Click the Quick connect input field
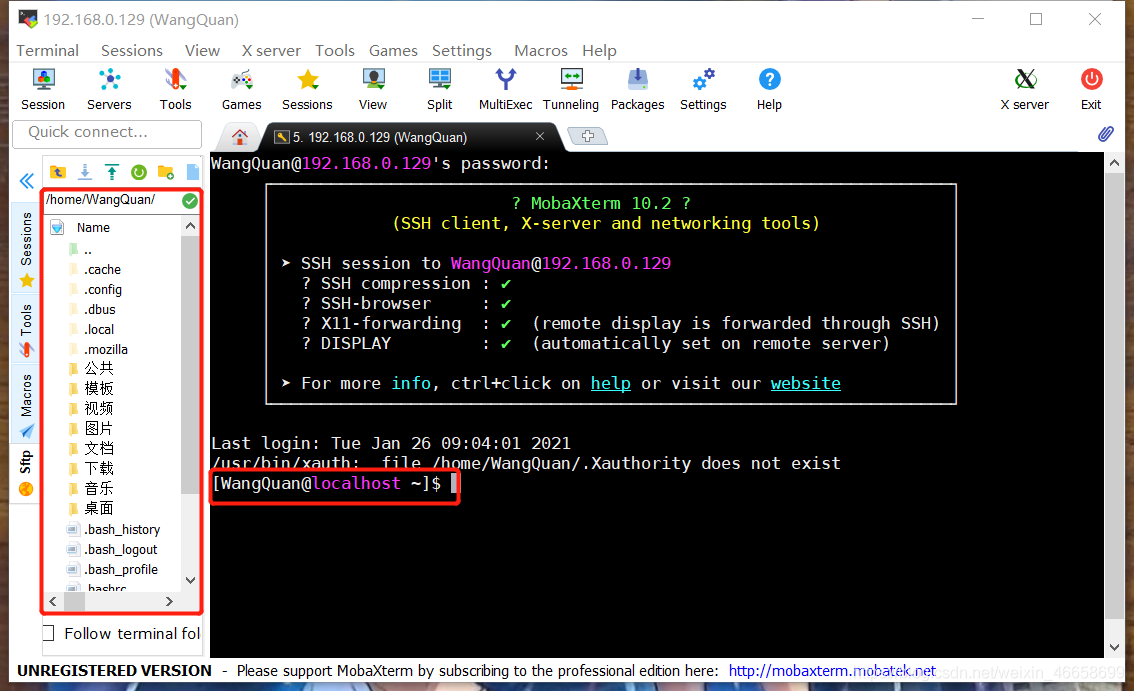Viewport: 1134px width, 691px height. 107,133
